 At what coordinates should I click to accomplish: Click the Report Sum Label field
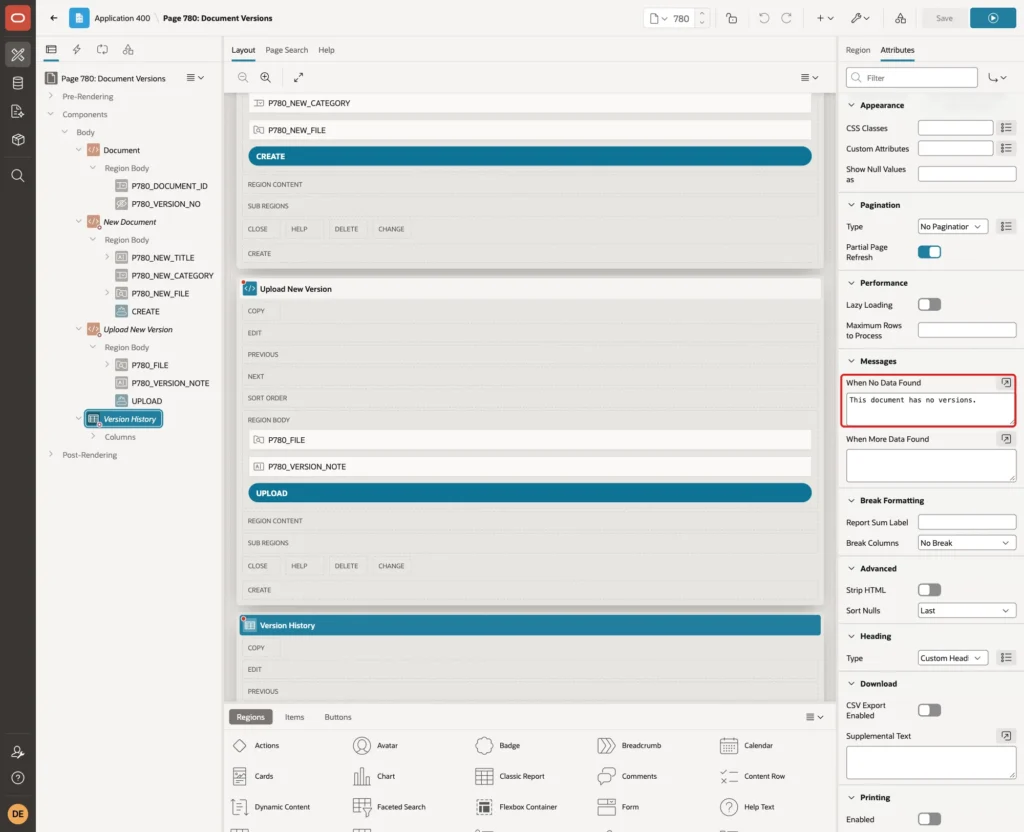coord(967,522)
